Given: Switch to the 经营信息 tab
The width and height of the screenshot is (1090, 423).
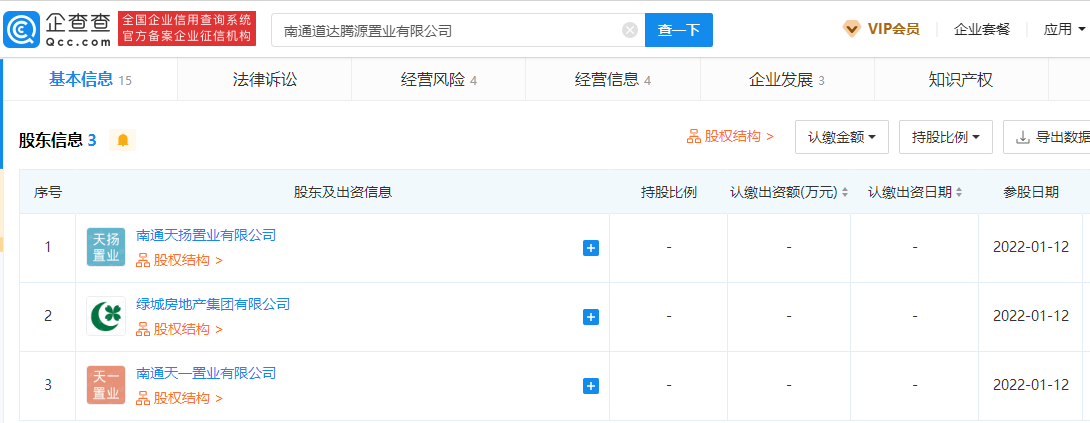Looking at the screenshot, I should pos(612,80).
